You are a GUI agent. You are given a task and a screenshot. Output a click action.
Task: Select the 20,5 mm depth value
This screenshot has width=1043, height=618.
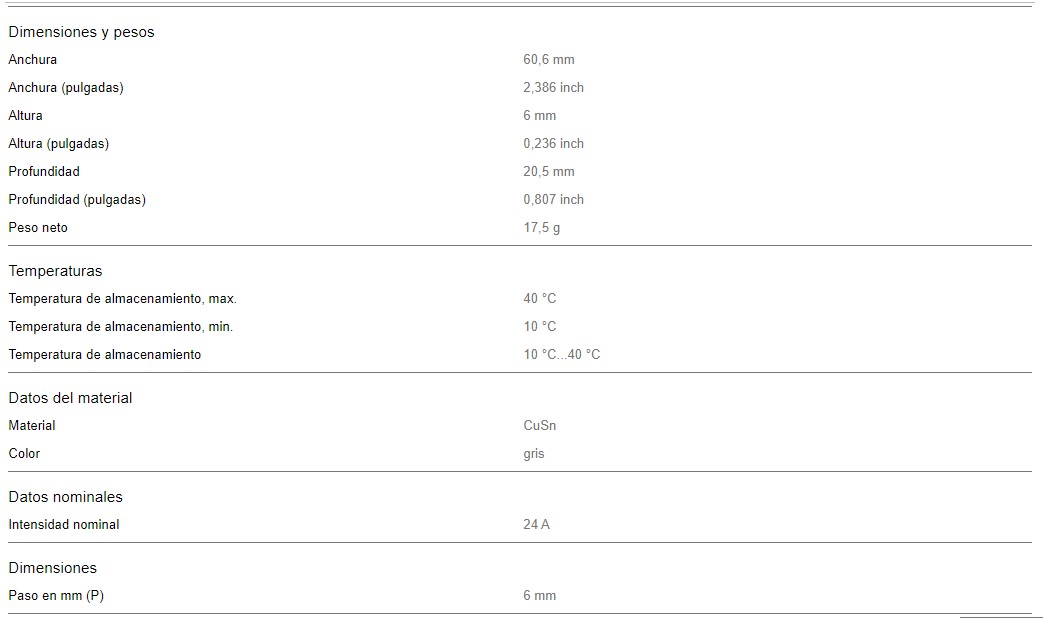548,172
